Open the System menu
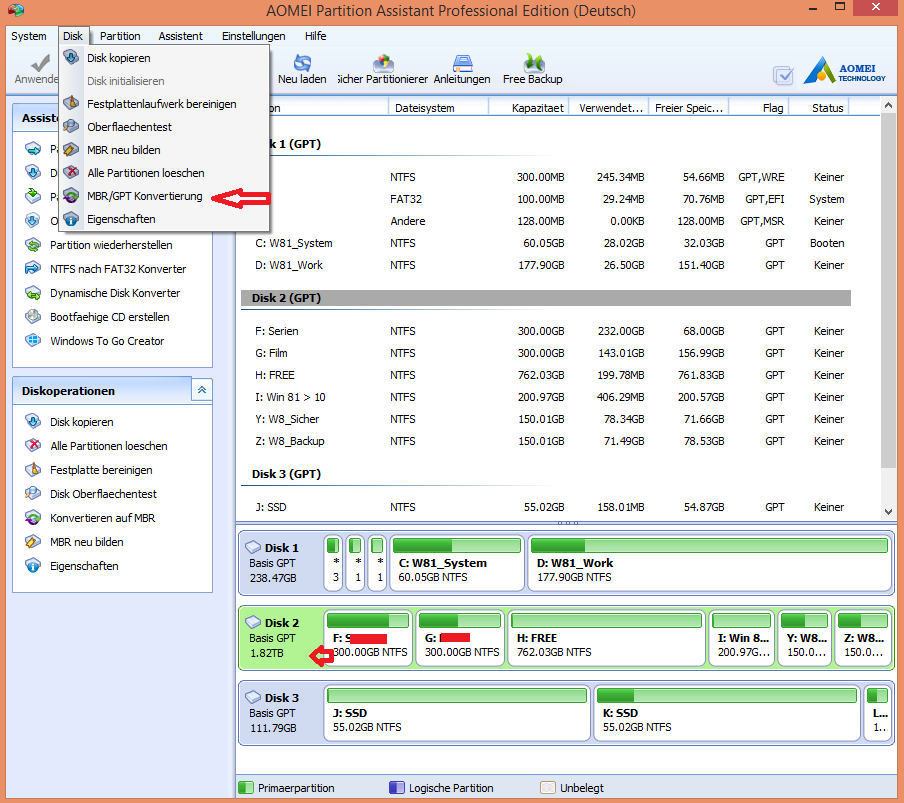This screenshot has width=904, height=803. click(x=28, y=36)
